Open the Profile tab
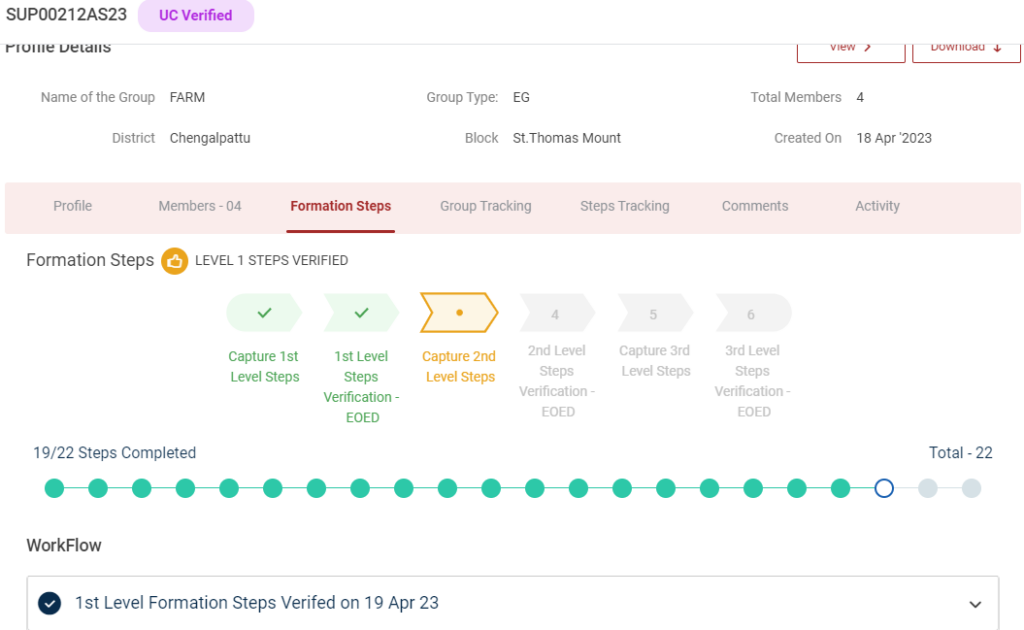The height and width of the screenshot is (630, 1024). pos(72,206)
